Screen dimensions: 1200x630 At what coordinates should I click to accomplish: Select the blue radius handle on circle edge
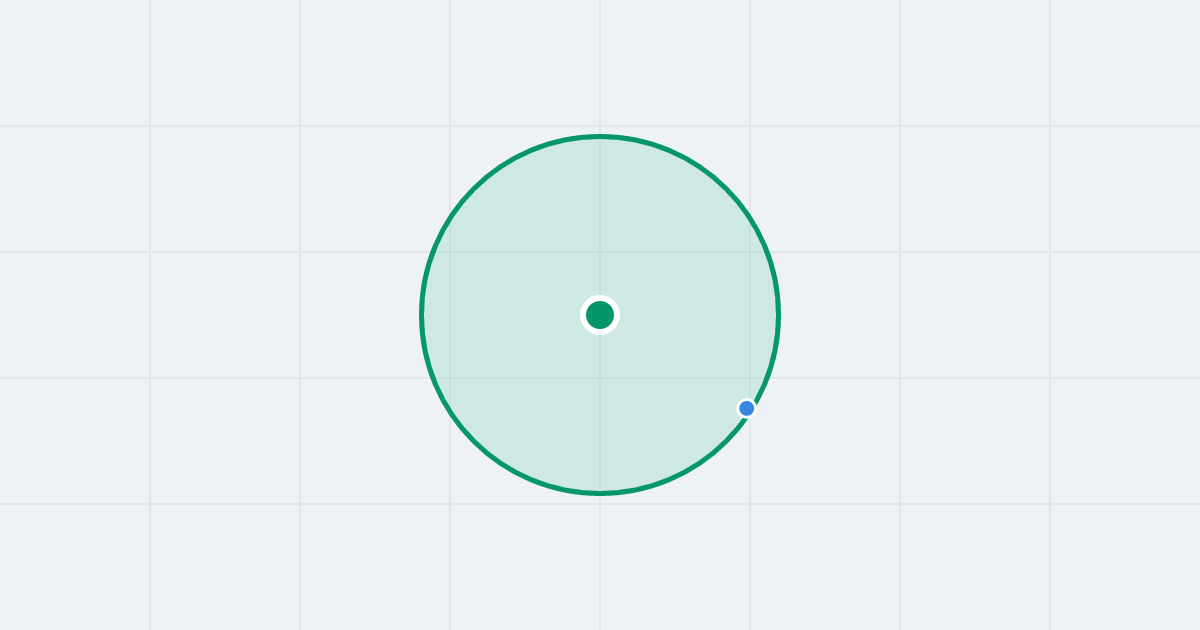point(747,408)
